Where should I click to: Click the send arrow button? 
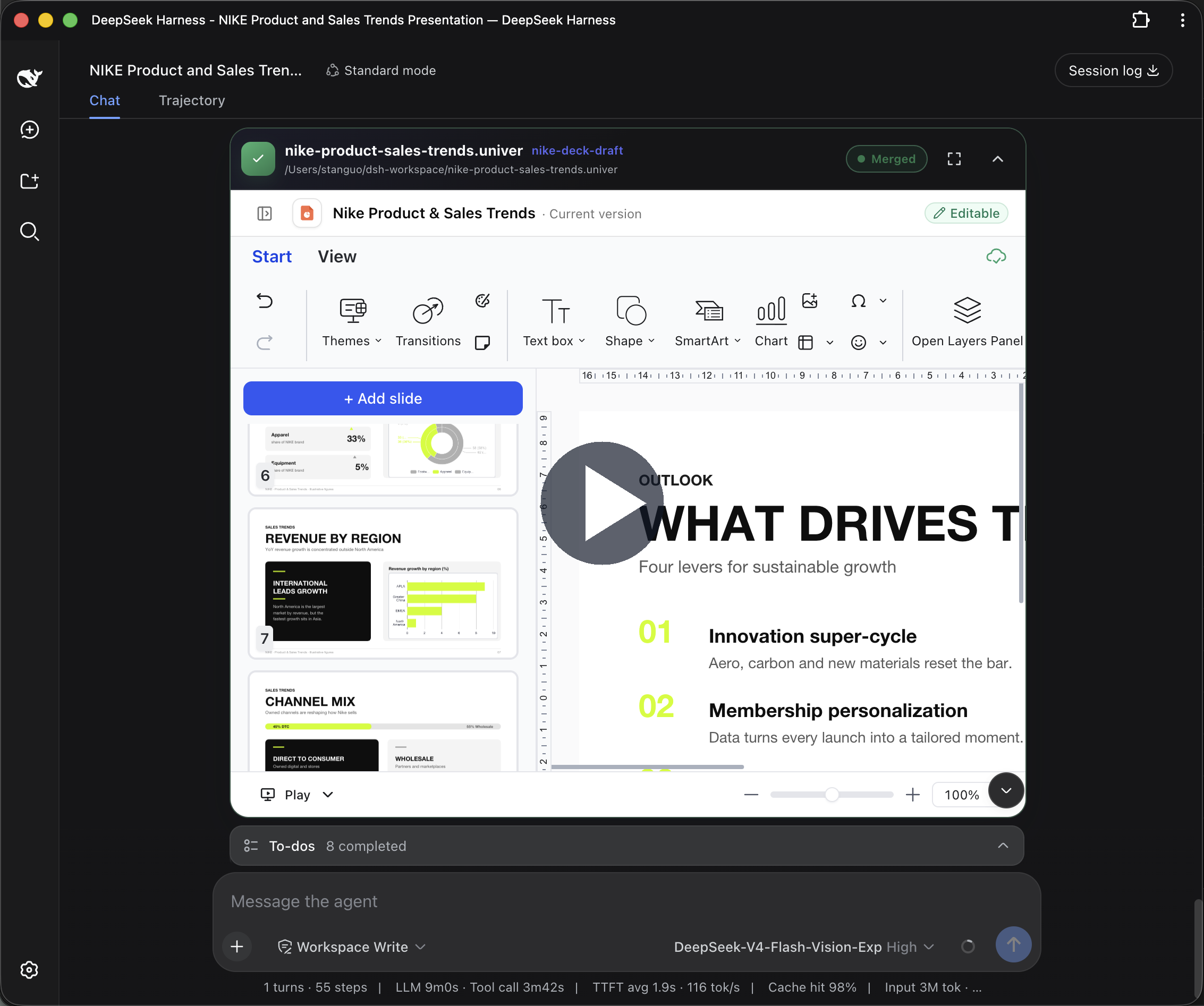1013,945
